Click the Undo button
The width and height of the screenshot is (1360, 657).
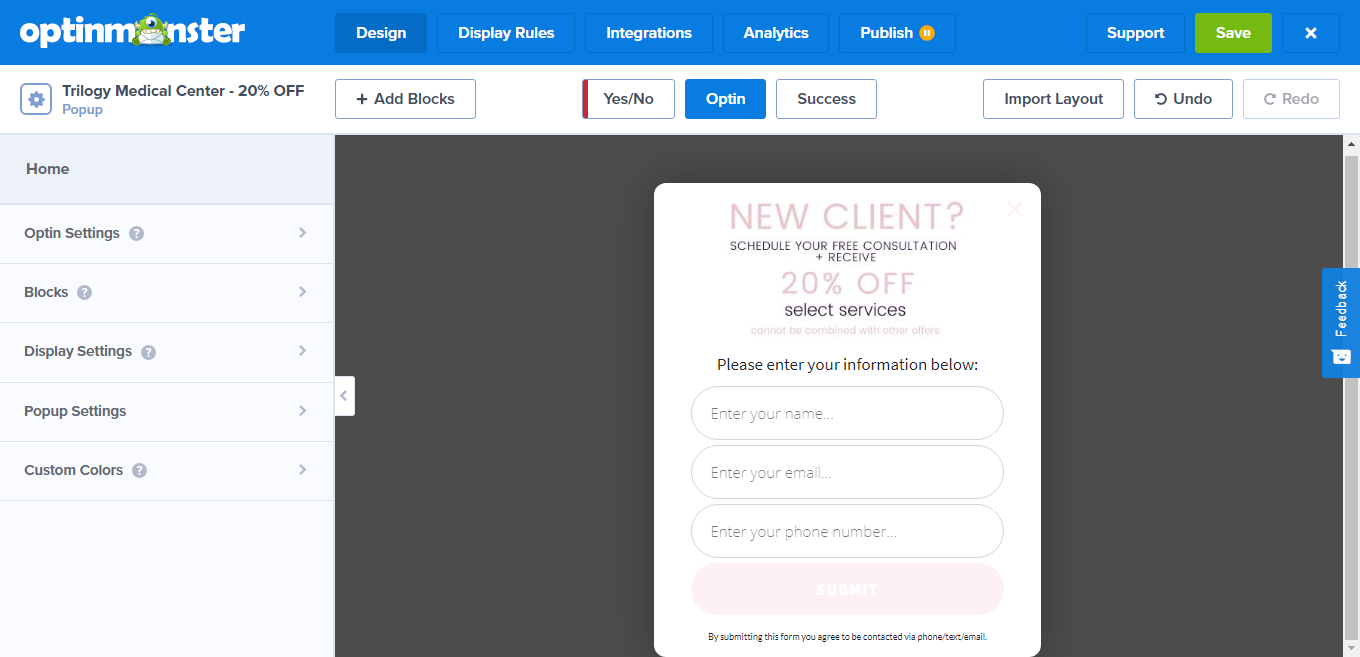1183,99
